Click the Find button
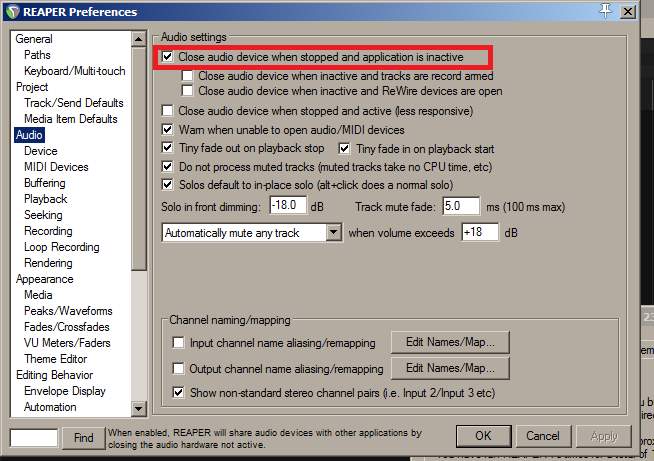Screen dimensions: 654x461 pyautogui.click(x=83, y=438)
